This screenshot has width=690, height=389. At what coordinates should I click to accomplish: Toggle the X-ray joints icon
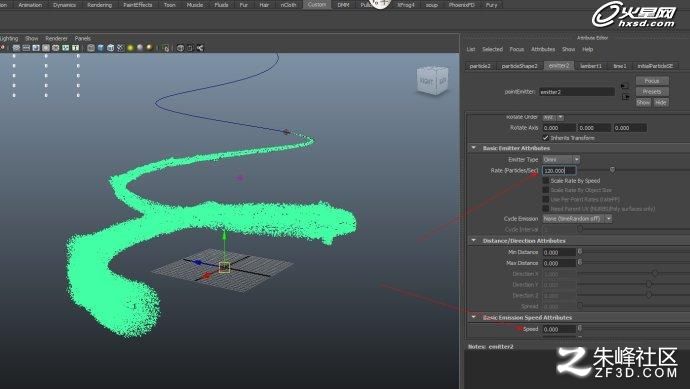click(x=200, y=48)
